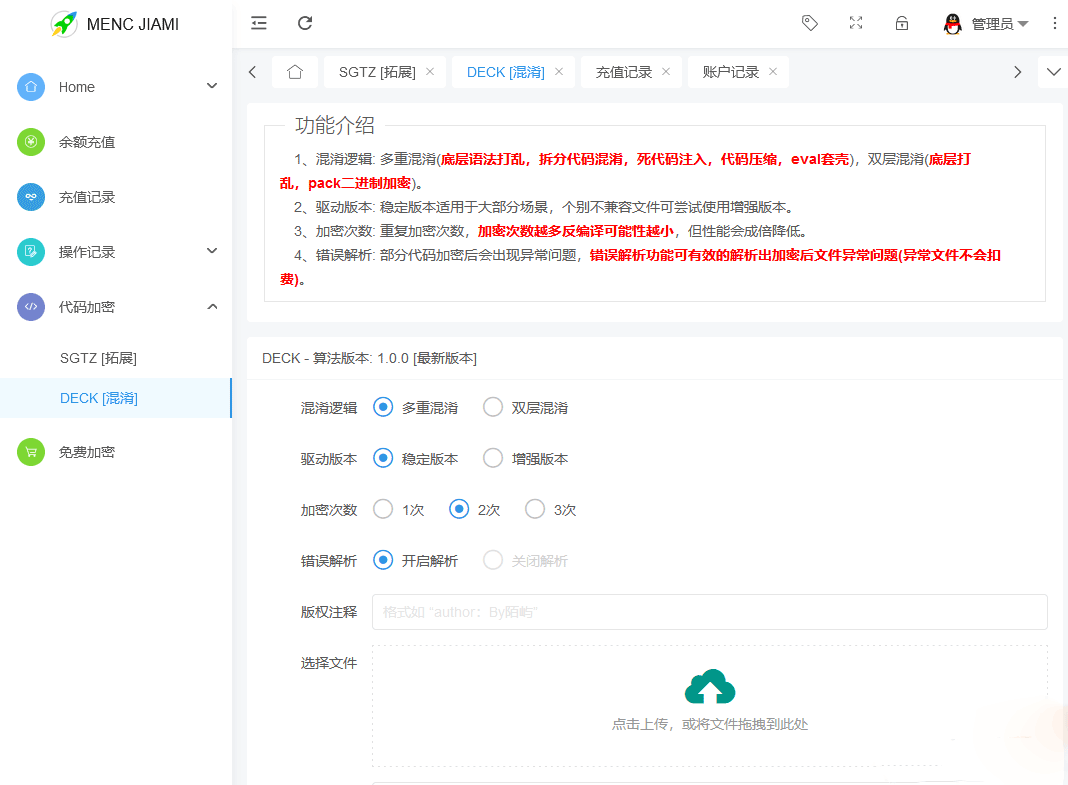
Task: Go to the home tab icon
Action: click(295, 71)
